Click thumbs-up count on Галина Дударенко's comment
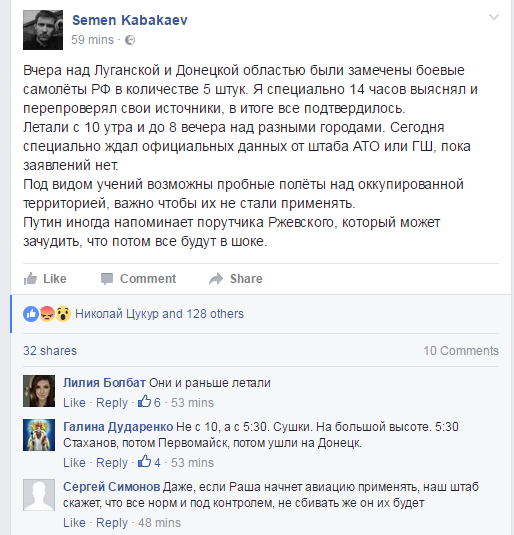Screen dimensions: 514x535 (x=149, y=462)
